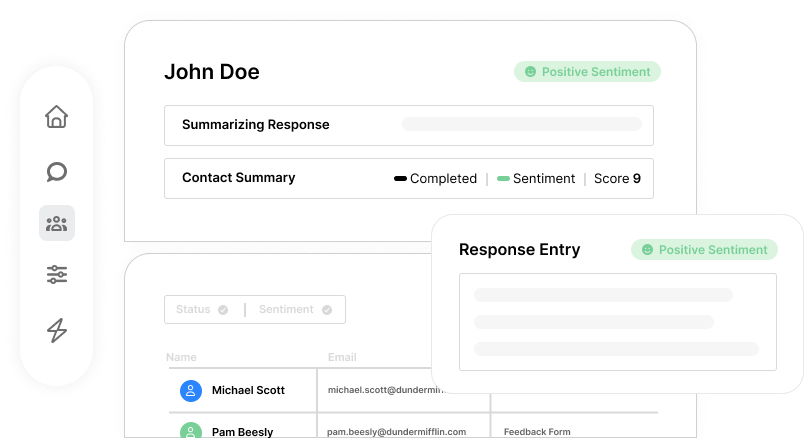Select the Contacts people icon in sidebar
This screenshot has height=438, width=804.
(x=57, y=223)
